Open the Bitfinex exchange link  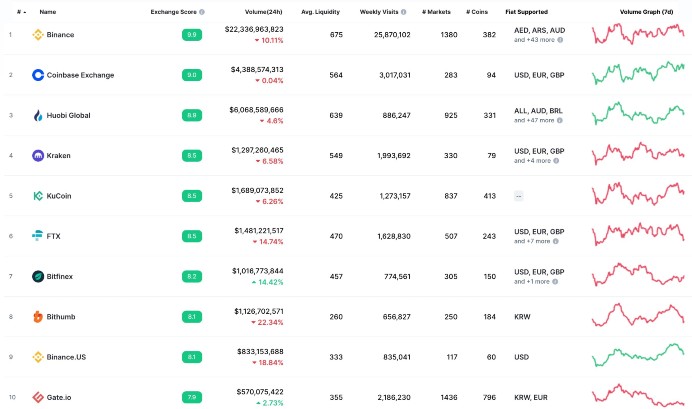pos(60,277)
